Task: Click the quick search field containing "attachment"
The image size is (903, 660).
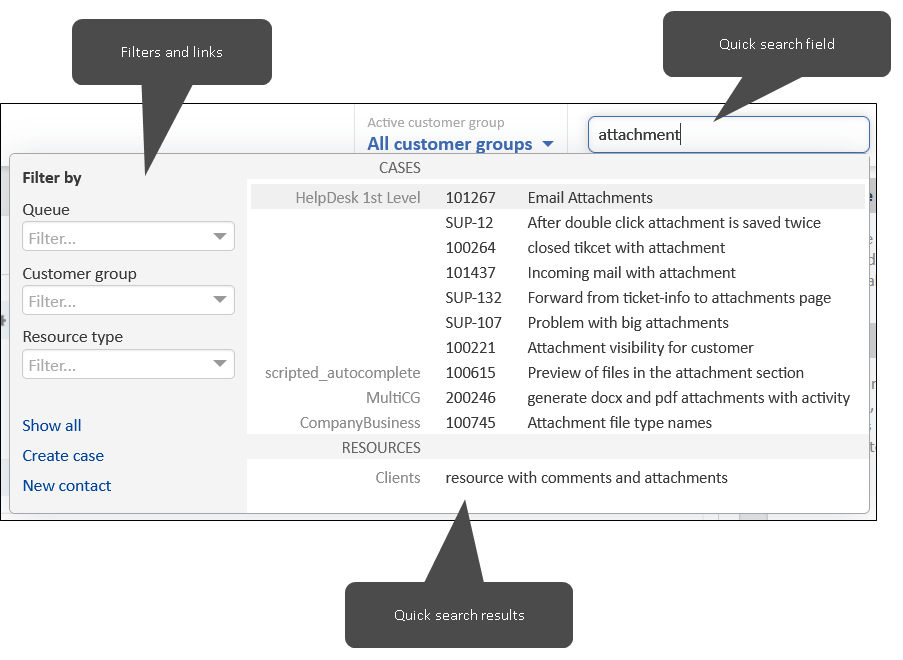Action: tap(728, 135)
